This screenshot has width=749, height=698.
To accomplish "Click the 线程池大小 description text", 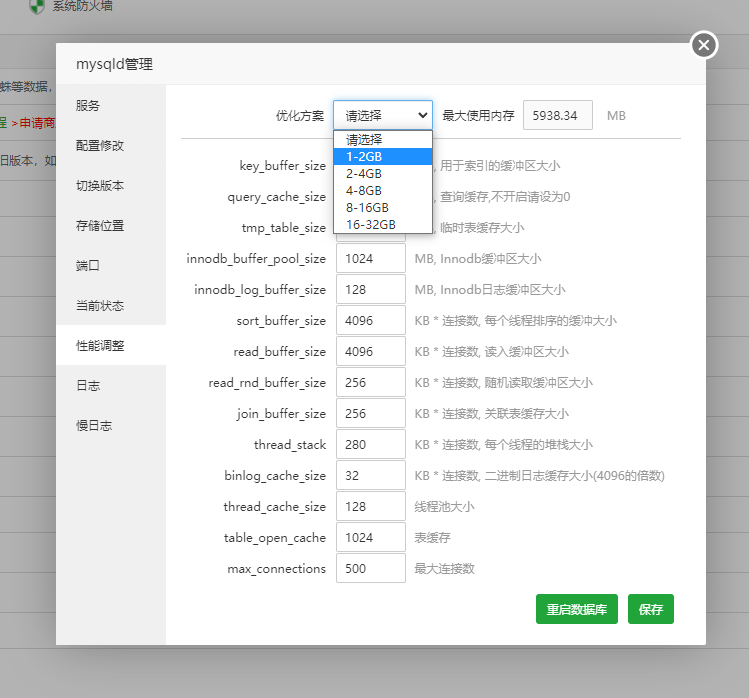I will pos(444,506).
